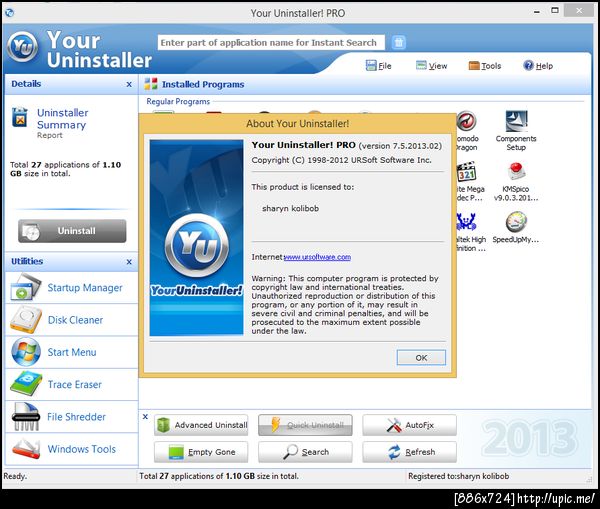Click the version 7.5.2013.02 text

[400, 146]
